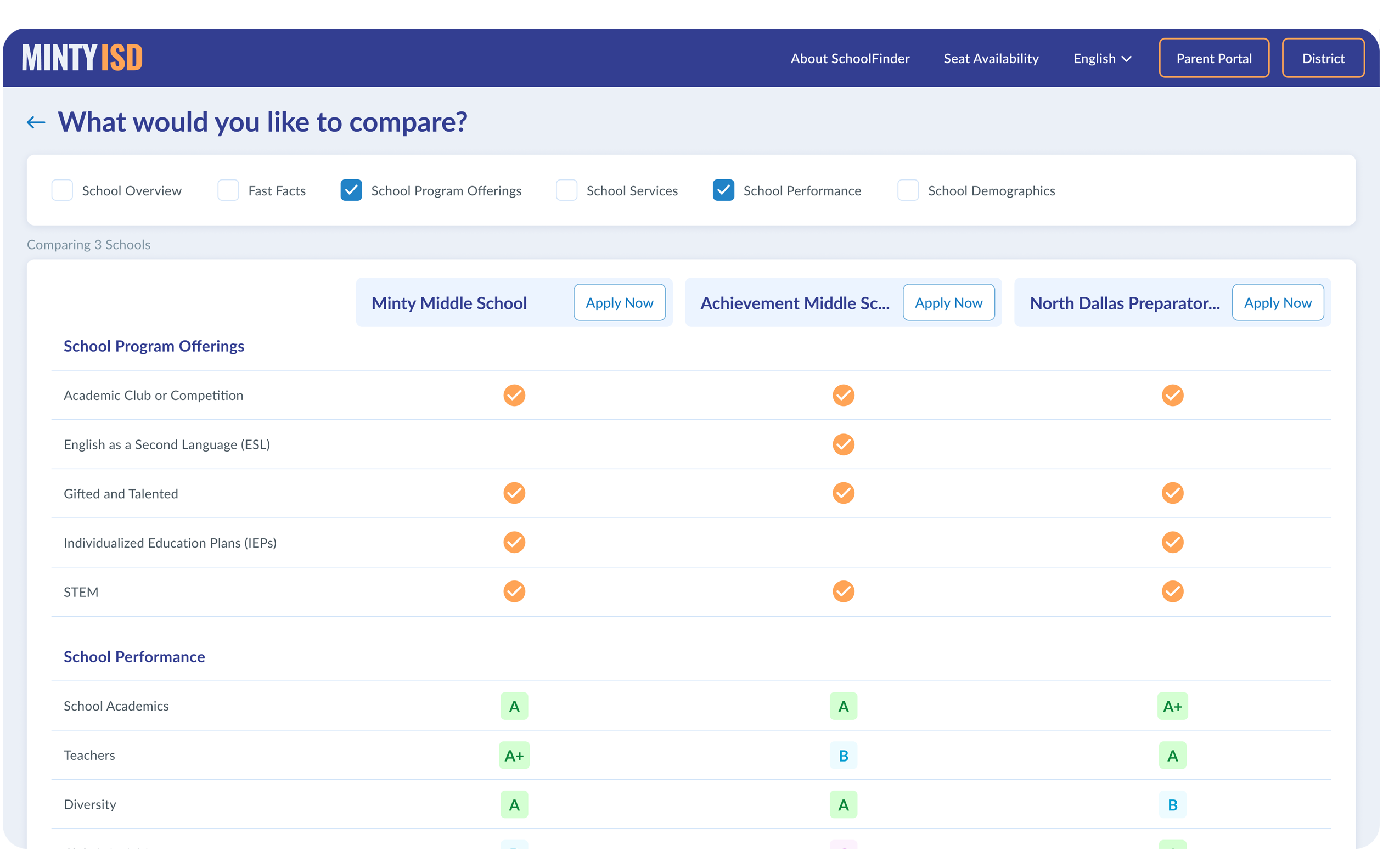Click the Parent Portal button
Viewport: 1383px width, 868px height.
[x=1213, y=59]
